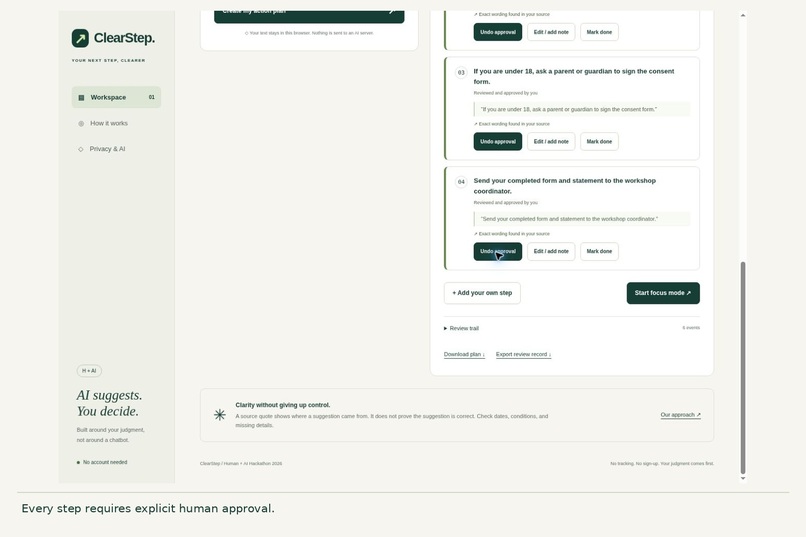Click the Download plan link
The width and height of the screenshot is (806, 537).
[464, 355]
